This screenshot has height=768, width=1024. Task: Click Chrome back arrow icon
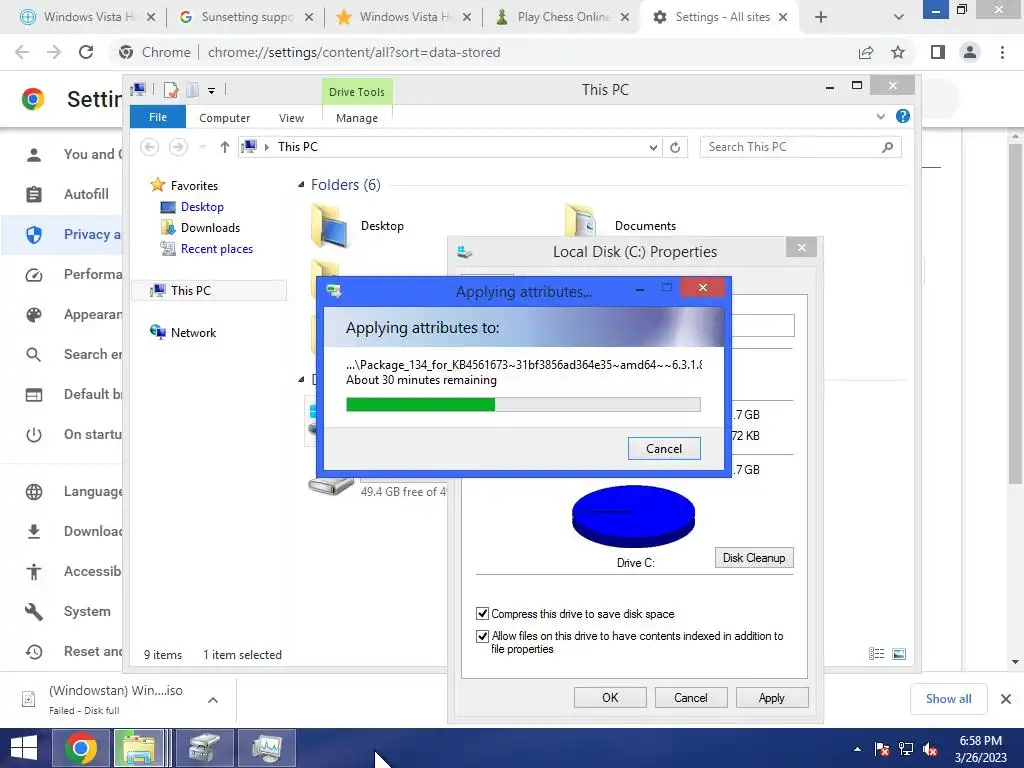[22, 52]
